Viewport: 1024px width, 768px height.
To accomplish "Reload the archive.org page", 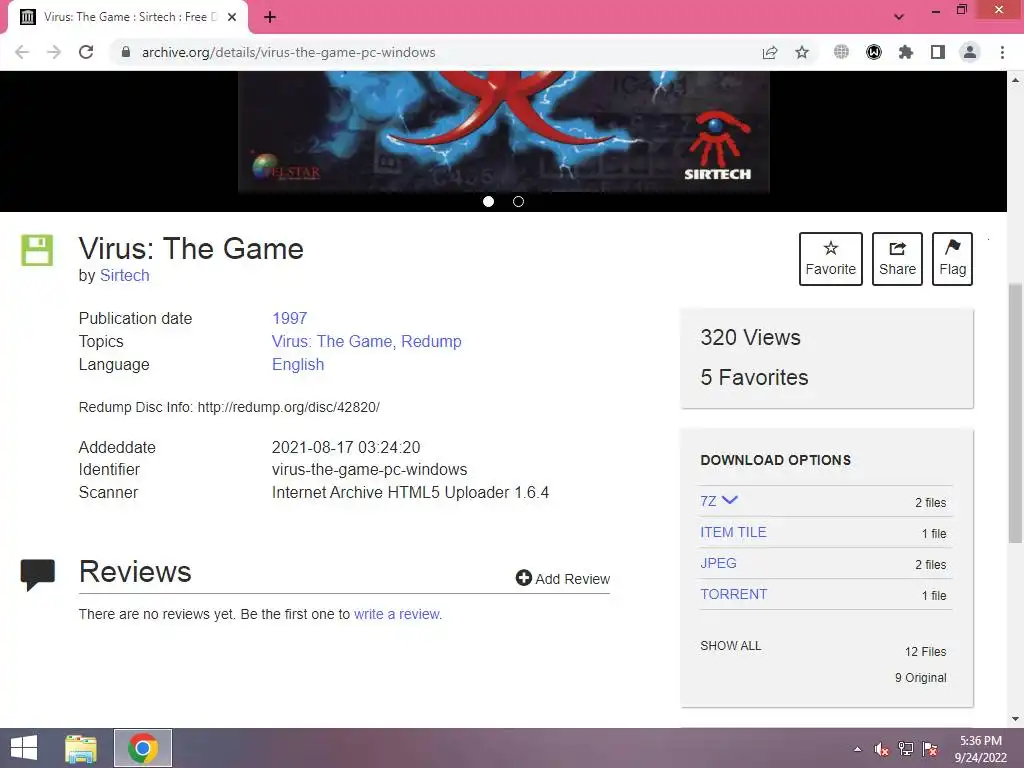I will click(86, 52).
